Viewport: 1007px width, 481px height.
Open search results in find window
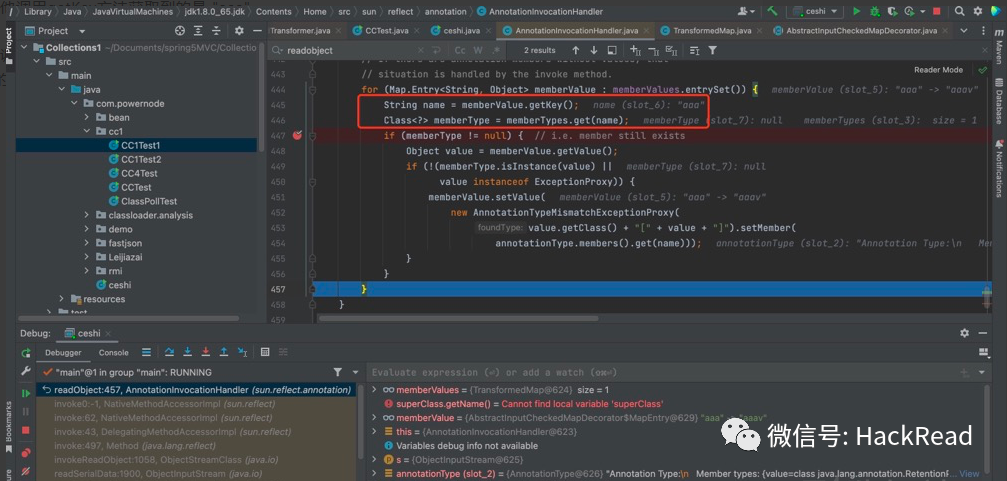611,50
